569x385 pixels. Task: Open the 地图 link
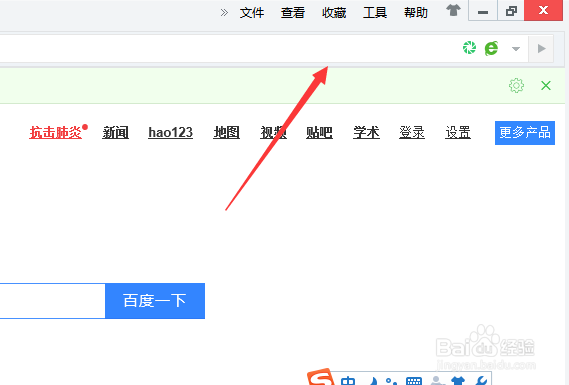[x=226, y=132]
